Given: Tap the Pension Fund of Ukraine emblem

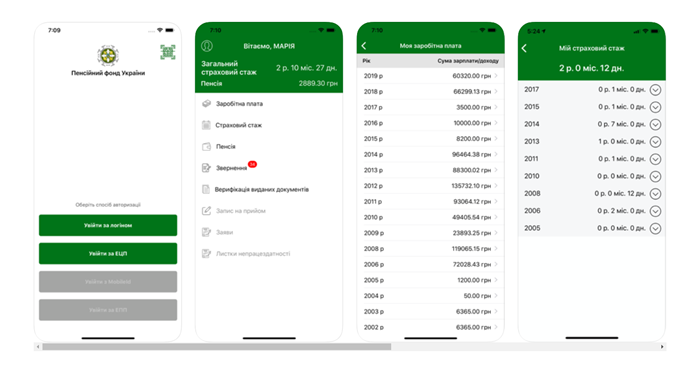Looking at the screenshot, I should (108, 56).
